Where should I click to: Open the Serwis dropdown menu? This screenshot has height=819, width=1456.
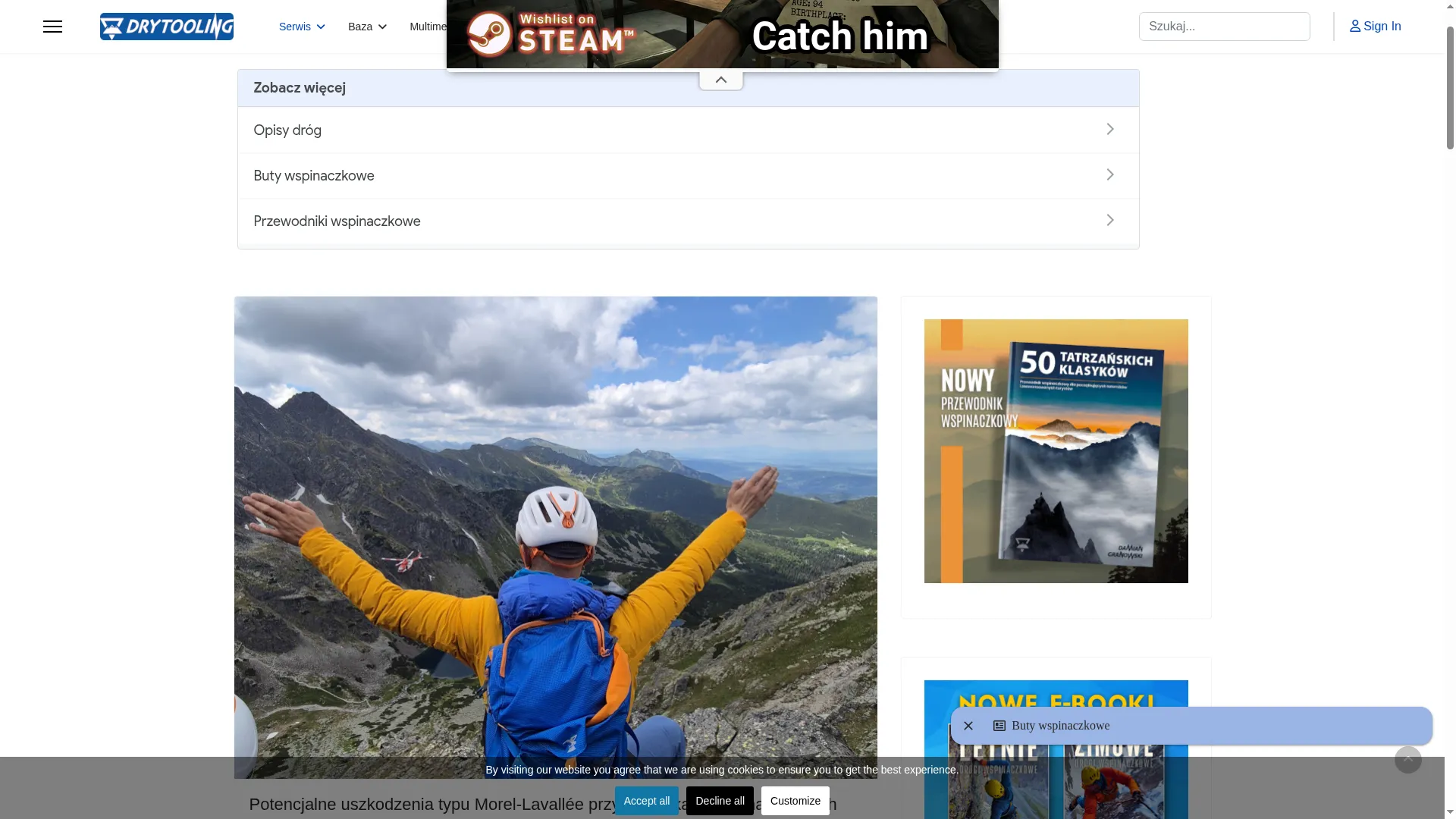(x=302, y=27)
